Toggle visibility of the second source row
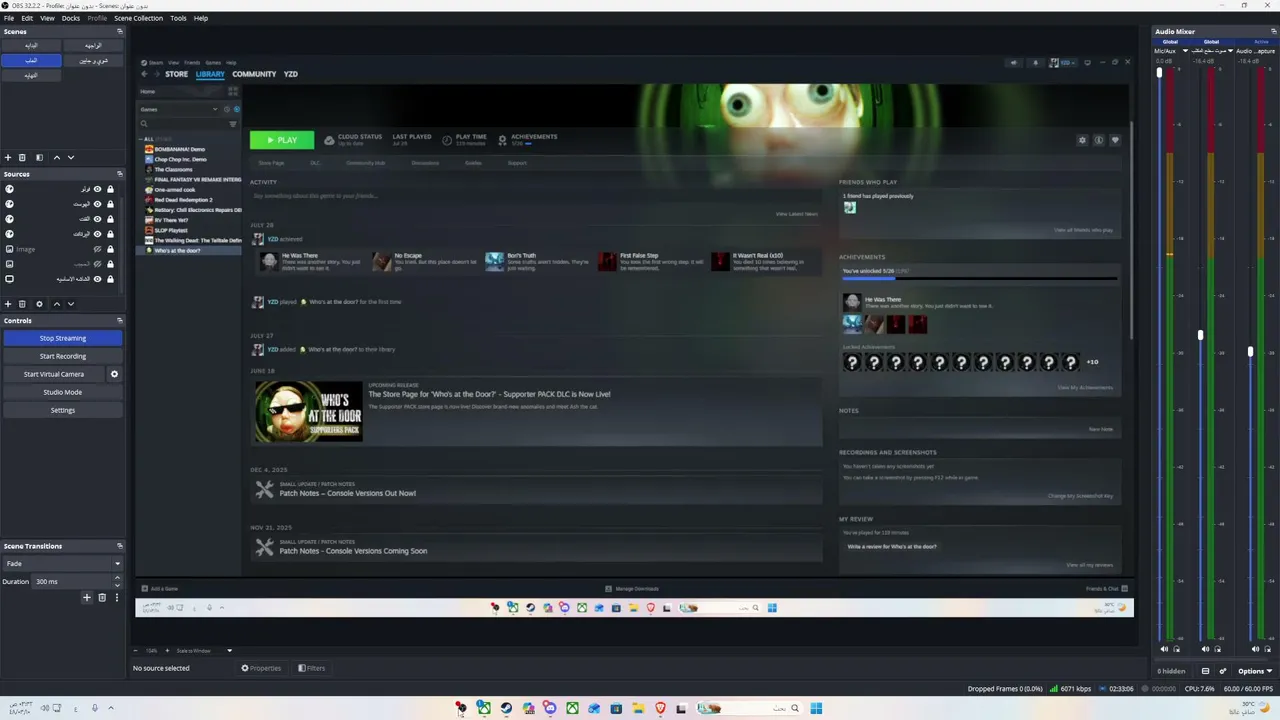 click(98, 204)
